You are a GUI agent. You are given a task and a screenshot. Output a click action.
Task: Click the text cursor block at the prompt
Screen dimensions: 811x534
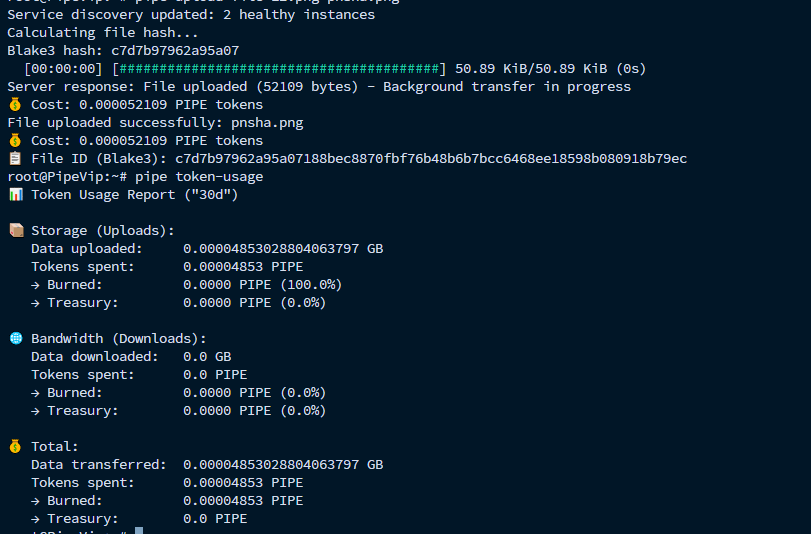pos(139,530)
